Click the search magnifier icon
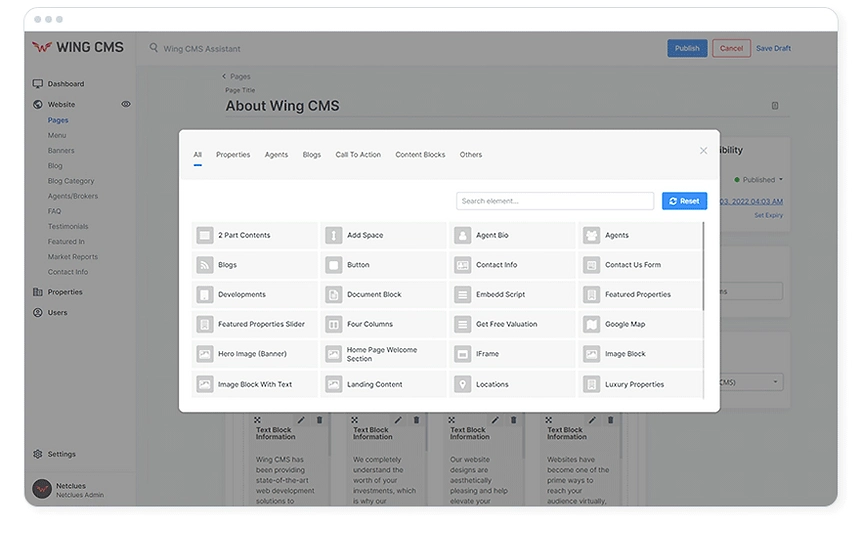The height and width of the screenshot is (534, 862). click(154, 48)
